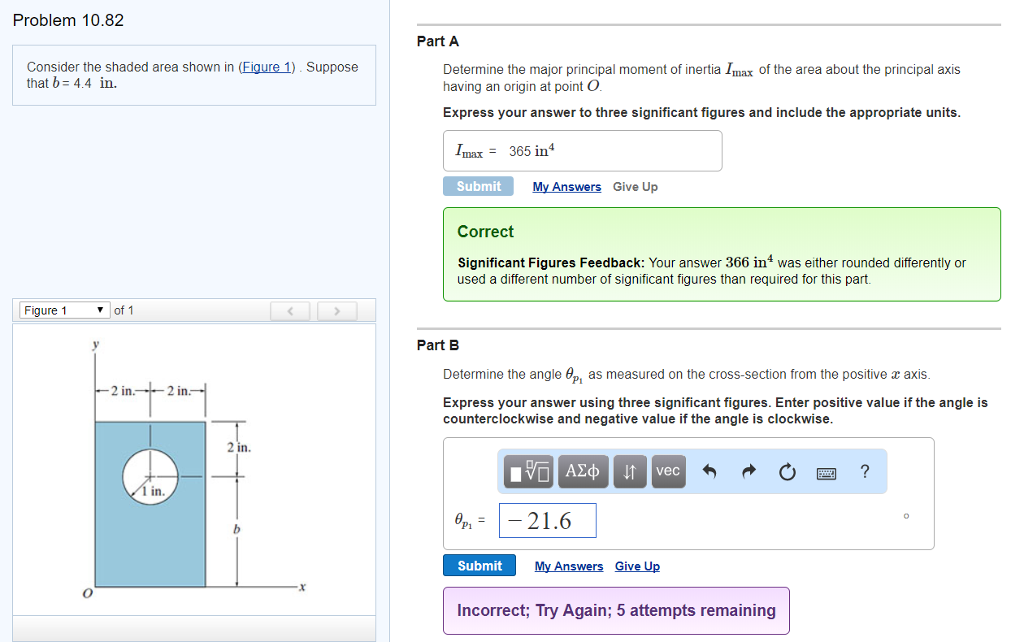Click the subscript/superscript arrows tool

(x=630, y=471)
